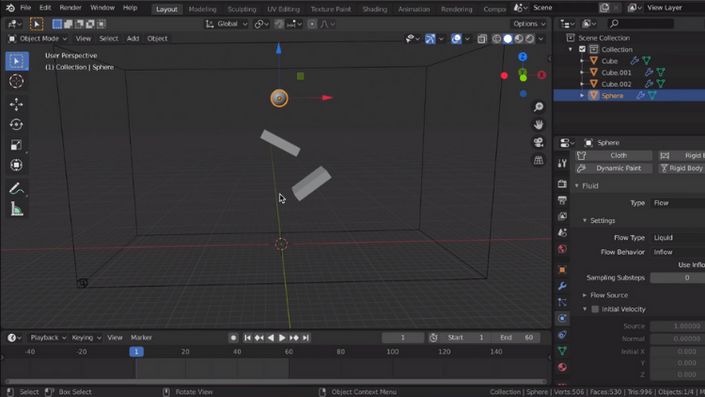Click the timeline frame 1 marker

[136, 352]
